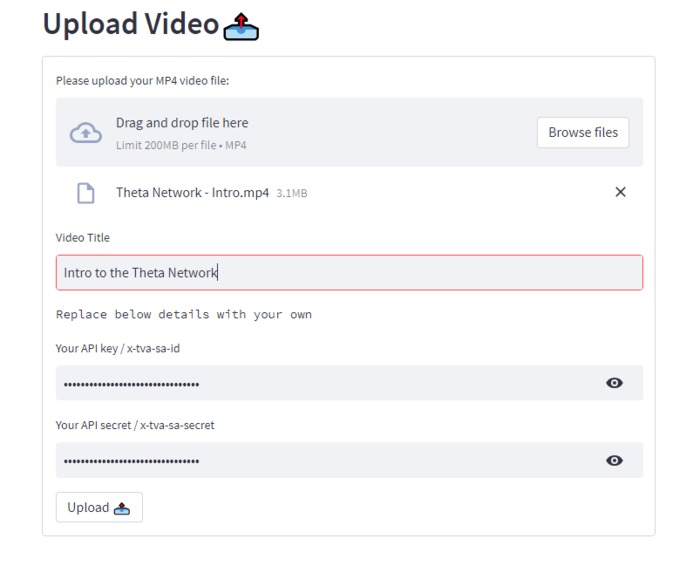Click the Video Title input field
The height and width of the screenshot is (573, 693).
[x=349, y=272]
